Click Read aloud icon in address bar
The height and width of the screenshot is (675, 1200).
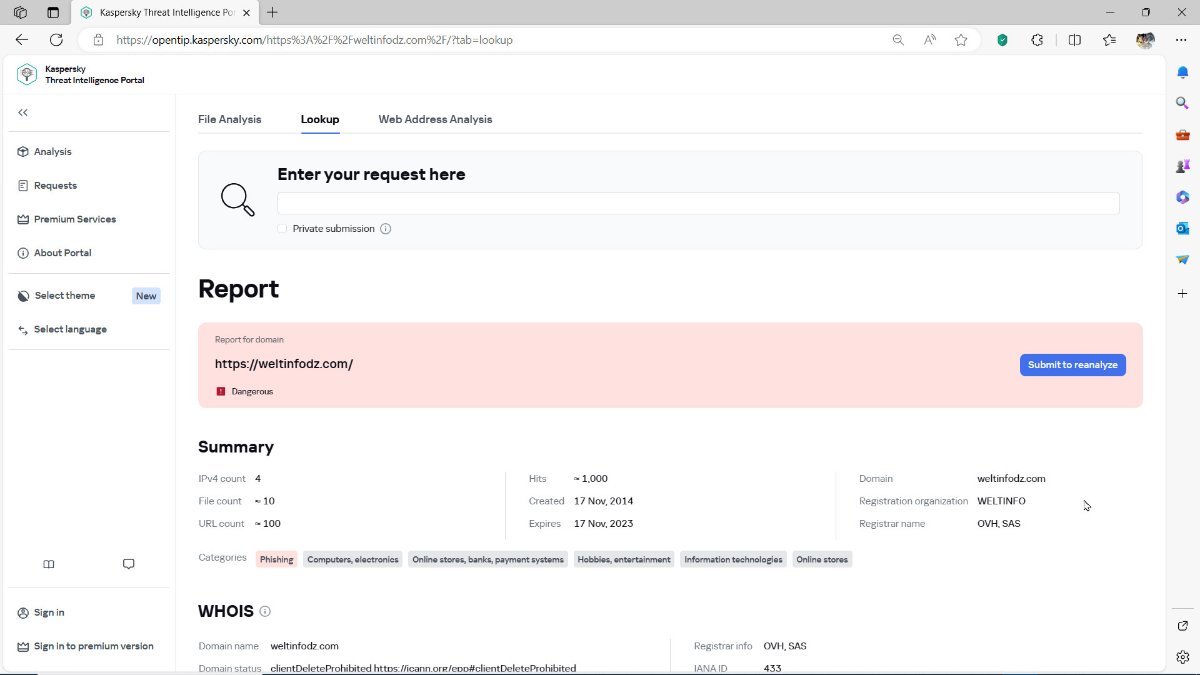tap(930, 40)
